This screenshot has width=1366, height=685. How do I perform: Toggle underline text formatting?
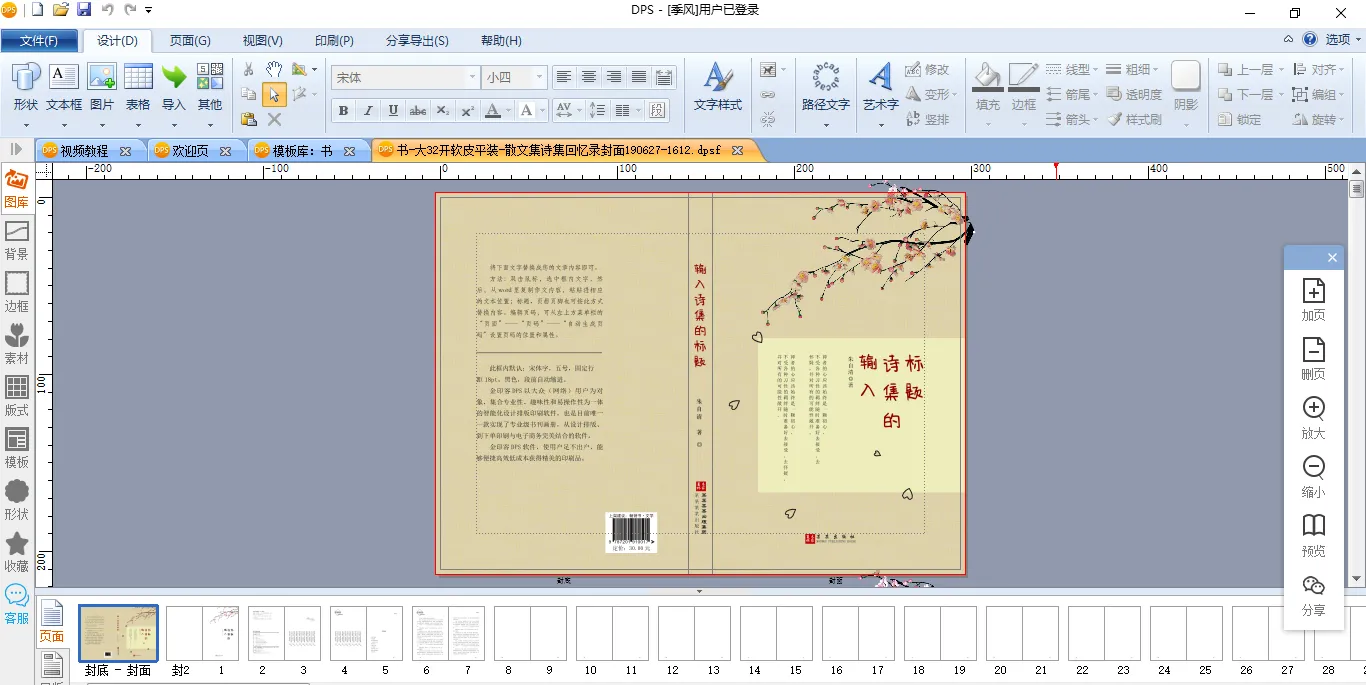(x=393, y=110)
